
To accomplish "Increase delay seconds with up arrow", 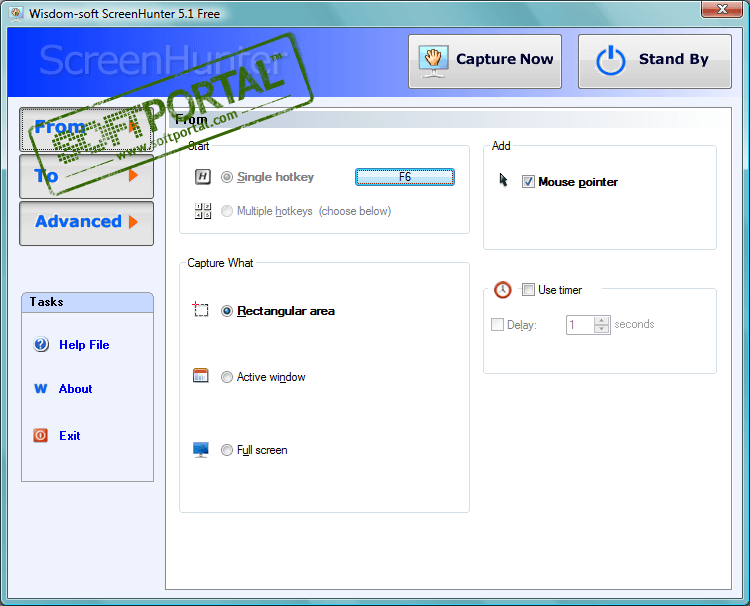I will point(602,320).
